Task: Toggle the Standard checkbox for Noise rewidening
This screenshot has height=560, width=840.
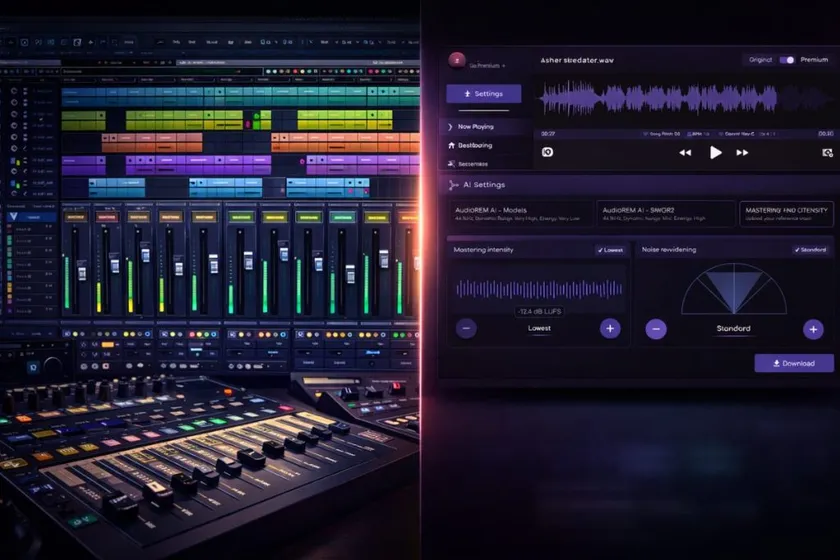Action: (810, 250)
